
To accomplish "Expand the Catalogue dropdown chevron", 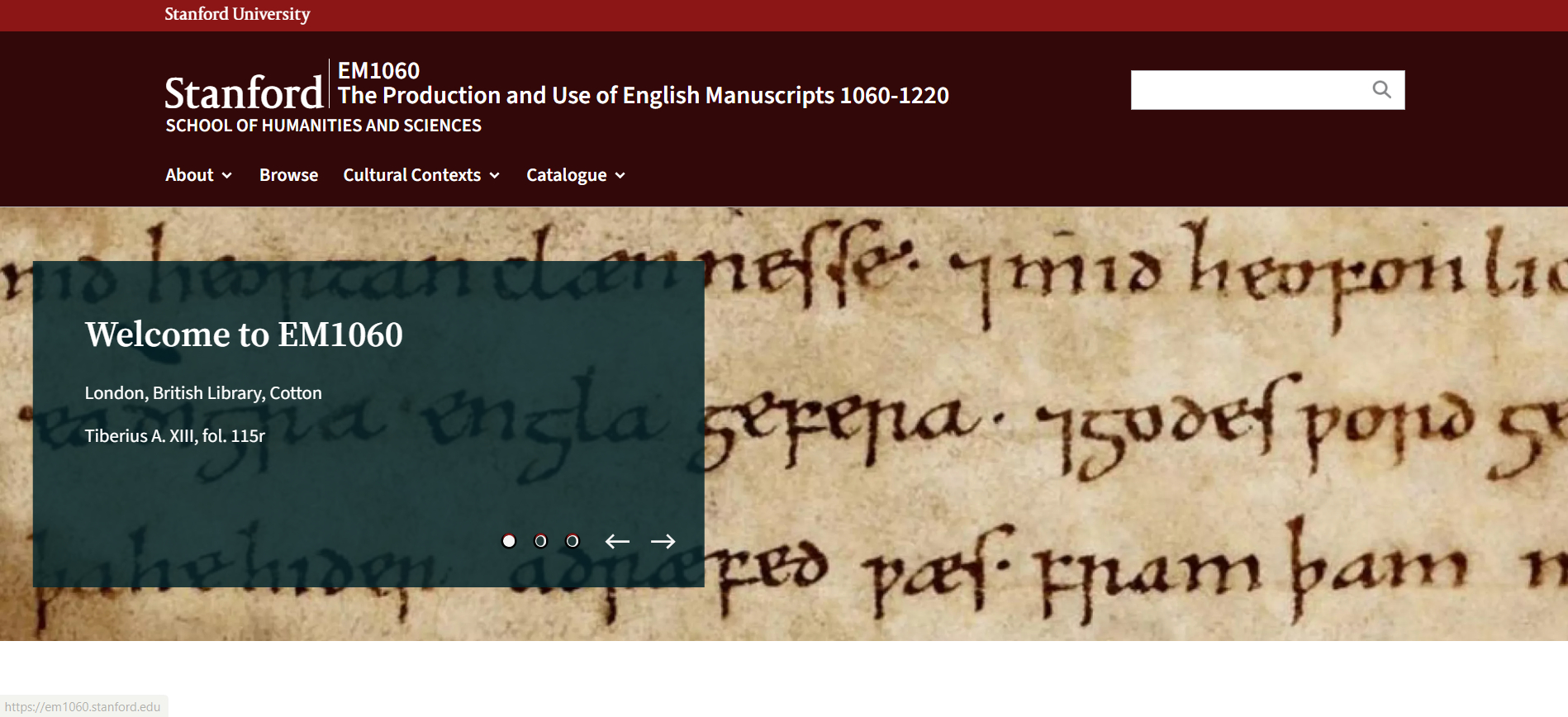I will (620, 175).
